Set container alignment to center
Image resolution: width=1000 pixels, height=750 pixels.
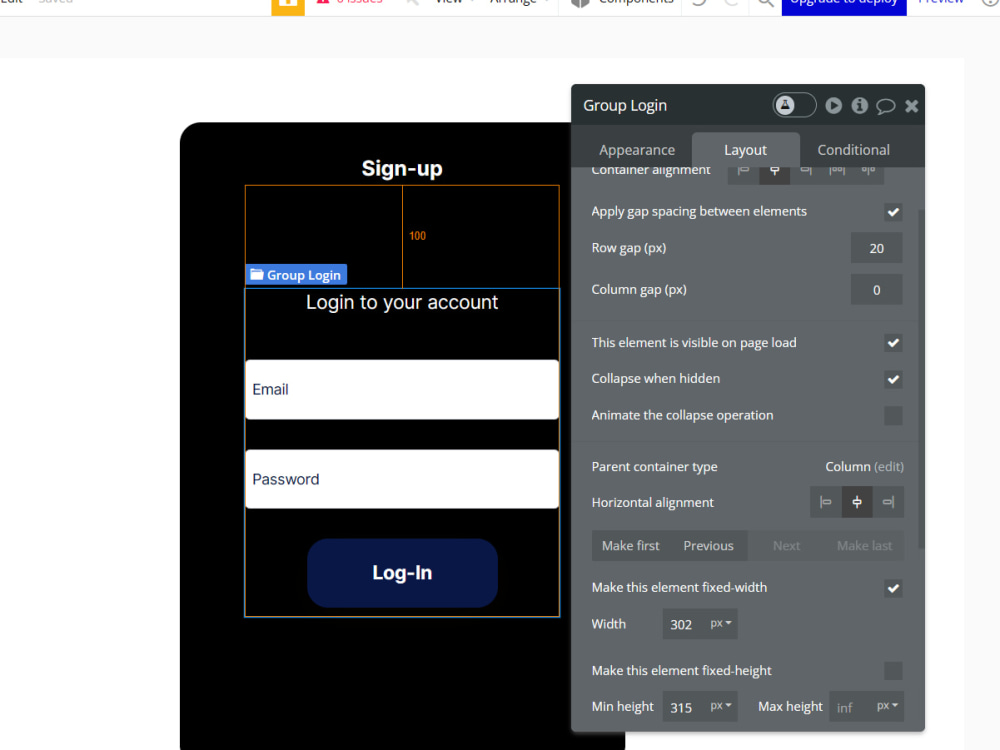[774, 173]
